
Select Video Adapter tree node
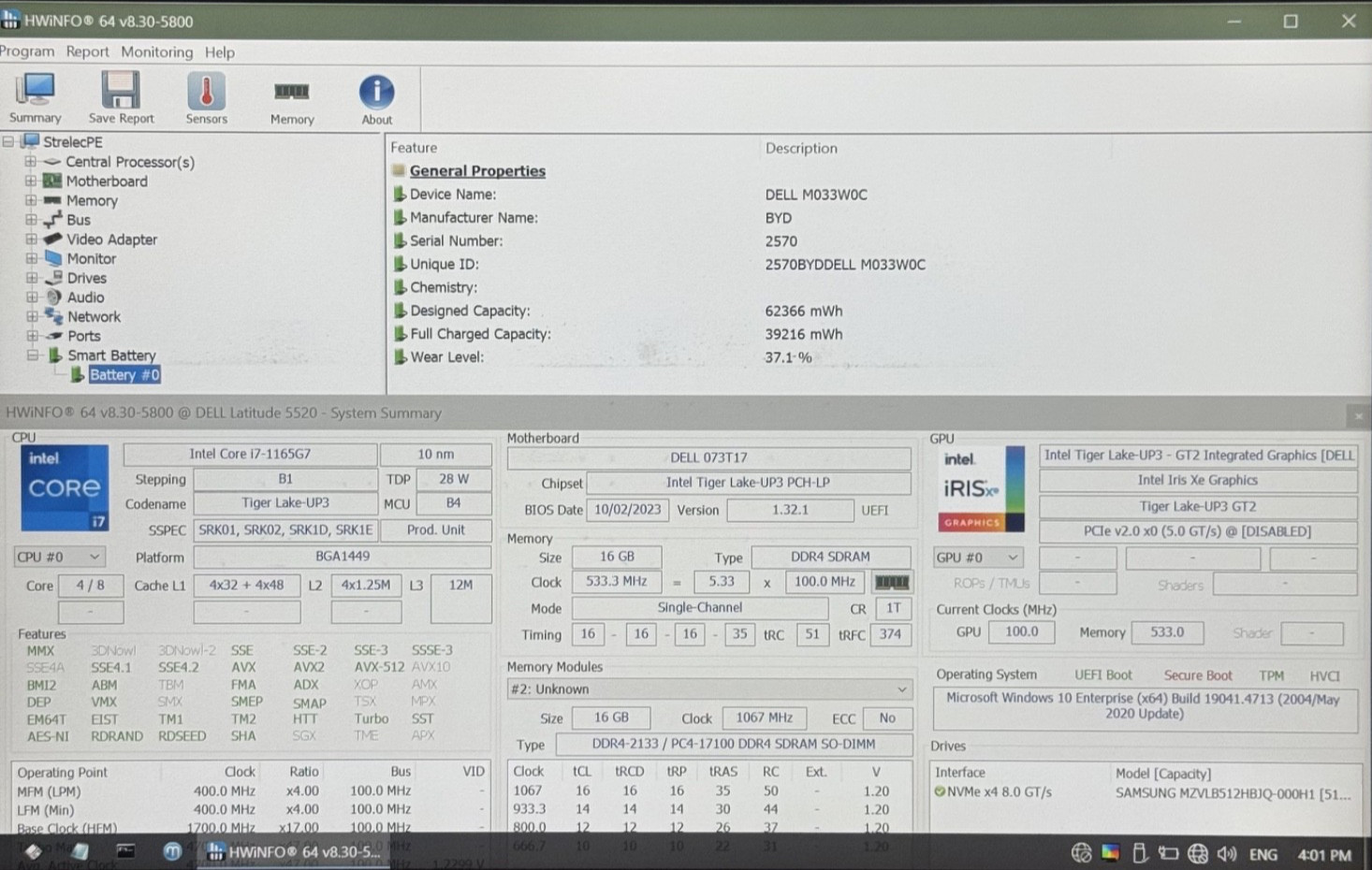111,239
